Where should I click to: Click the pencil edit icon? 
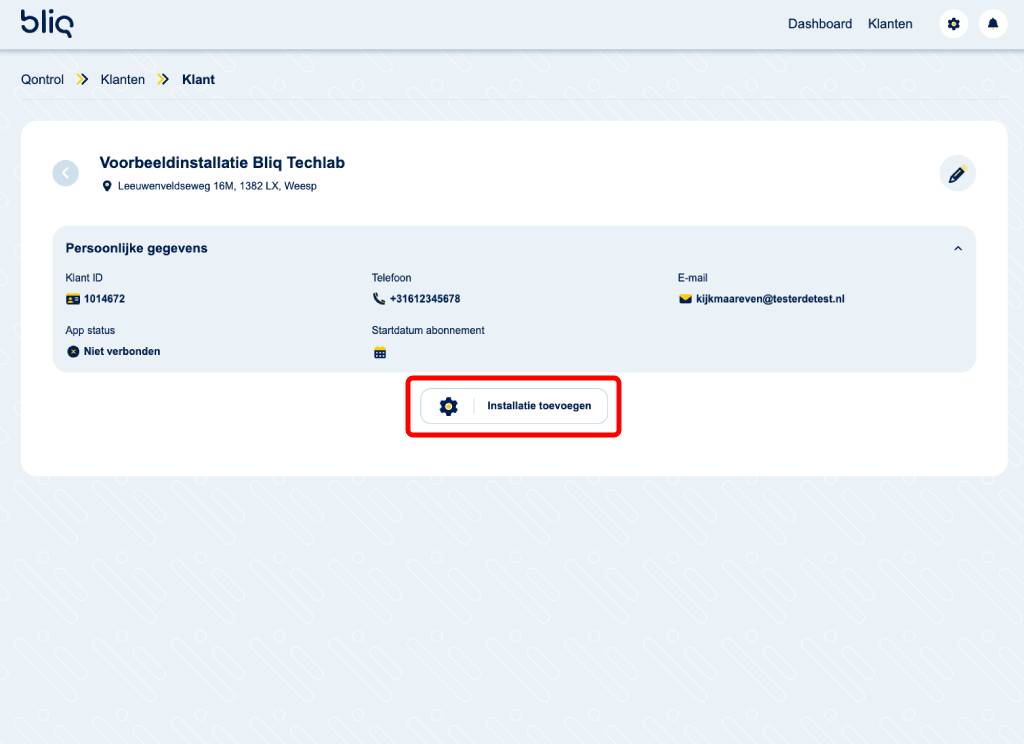[957, 174]
